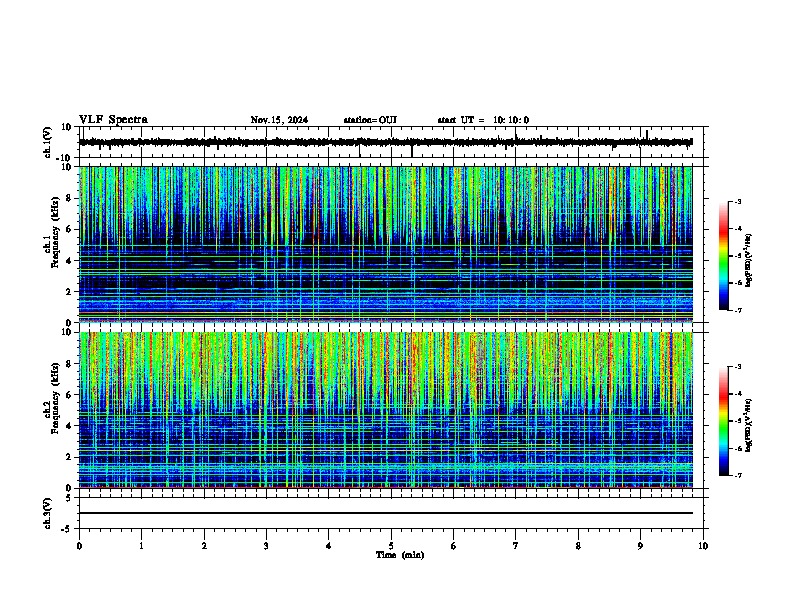Click the ch.1 voltage waveform trace
The width and height of the screenshot is (792, 612).
(385, 142)
